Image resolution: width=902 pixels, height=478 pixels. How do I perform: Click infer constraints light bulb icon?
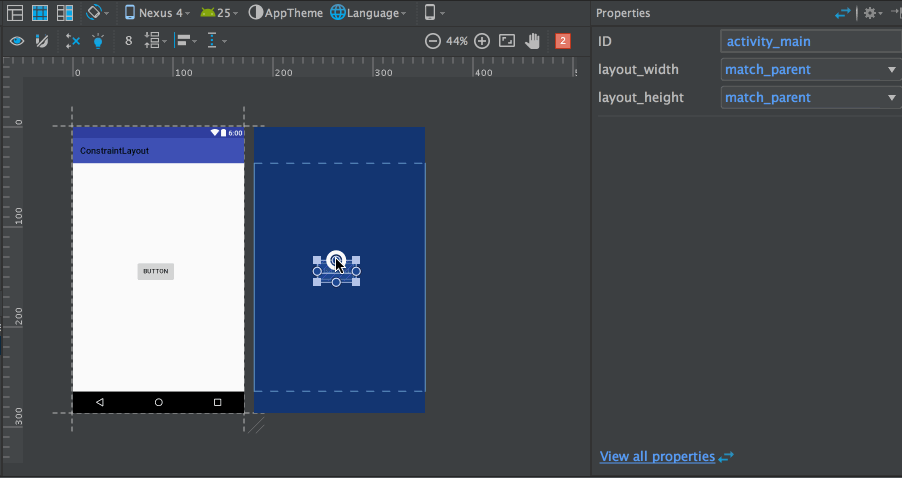point(98,41)
